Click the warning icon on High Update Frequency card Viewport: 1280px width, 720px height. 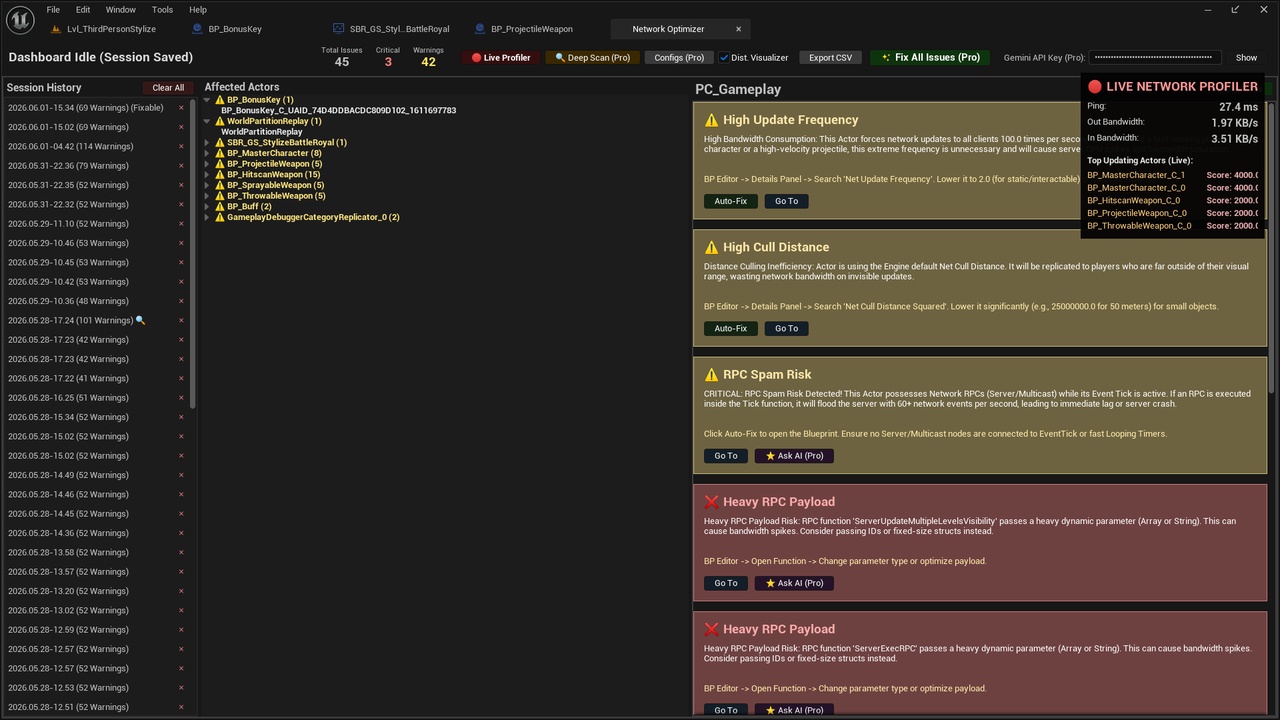[x=711, y=120]
